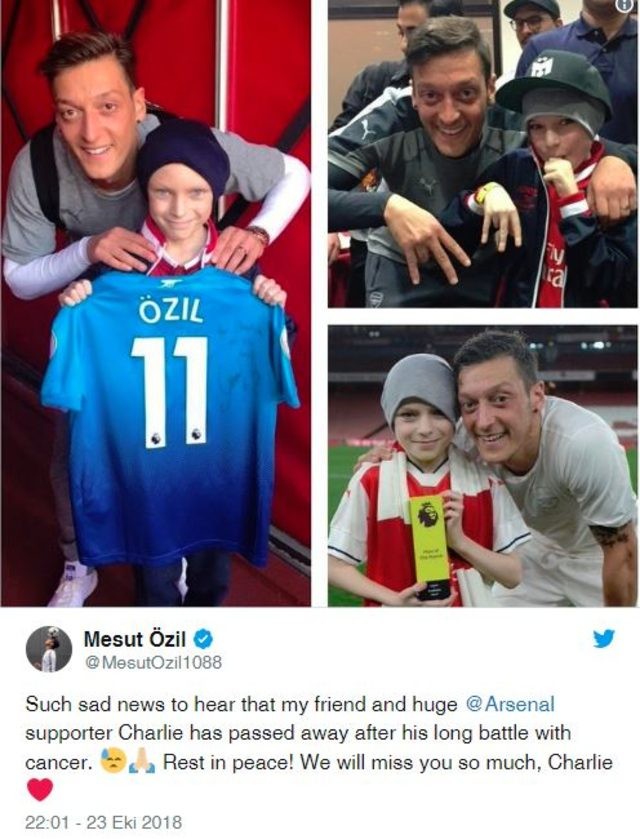Open Mesut Özil's round profile avatar
The image size is (640, 839).
[49, 649]
